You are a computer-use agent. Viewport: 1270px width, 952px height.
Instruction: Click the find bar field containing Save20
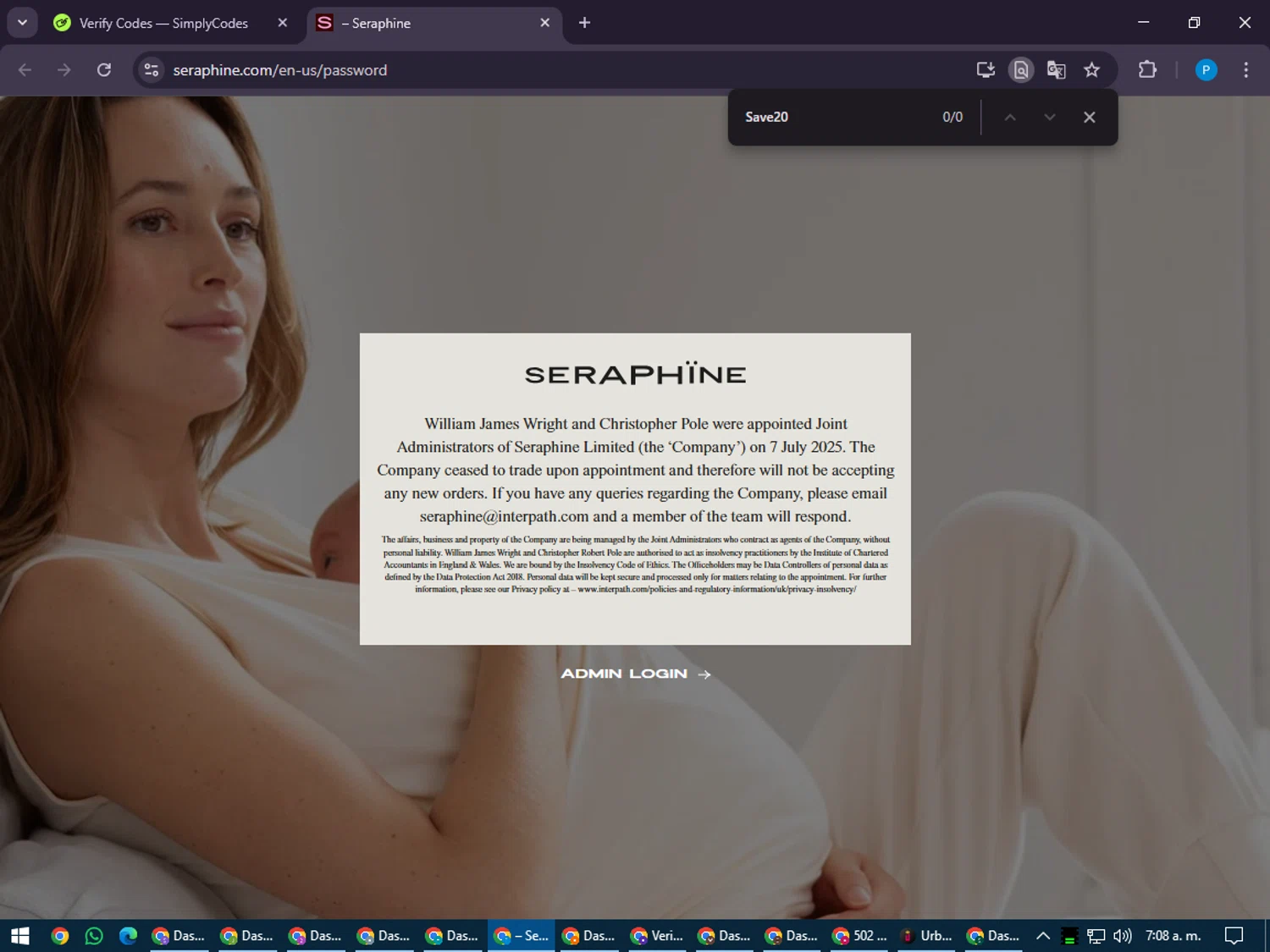click(834, 117)
